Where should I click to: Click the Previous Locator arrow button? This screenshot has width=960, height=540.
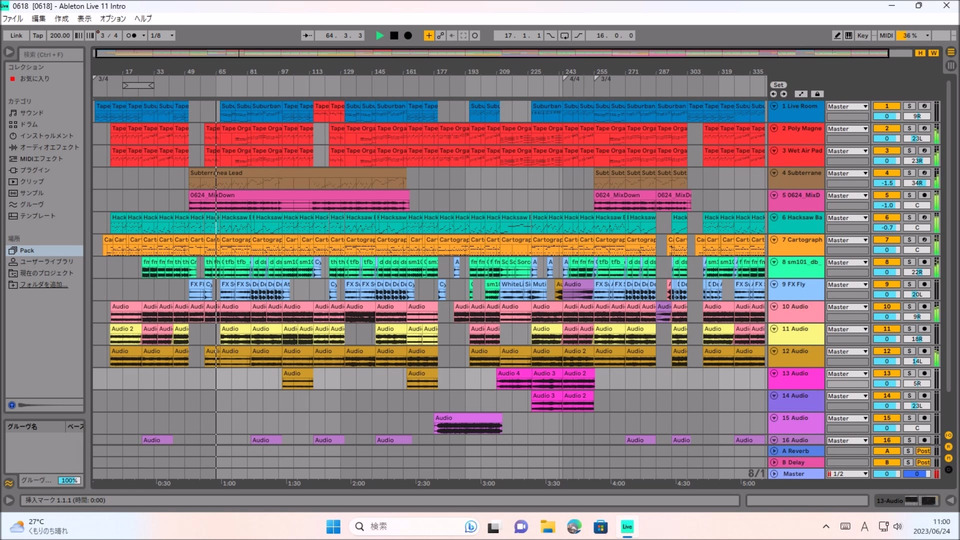[773, 94]
